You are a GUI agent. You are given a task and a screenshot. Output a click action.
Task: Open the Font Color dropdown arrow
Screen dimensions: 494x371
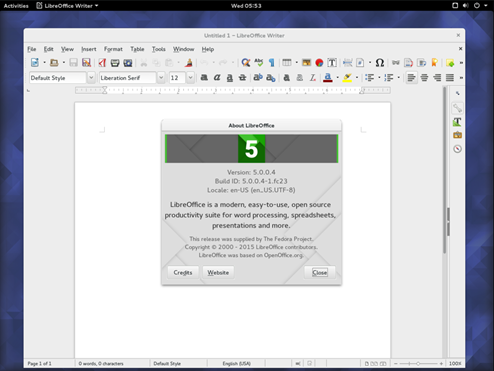[x=337, y=78]
